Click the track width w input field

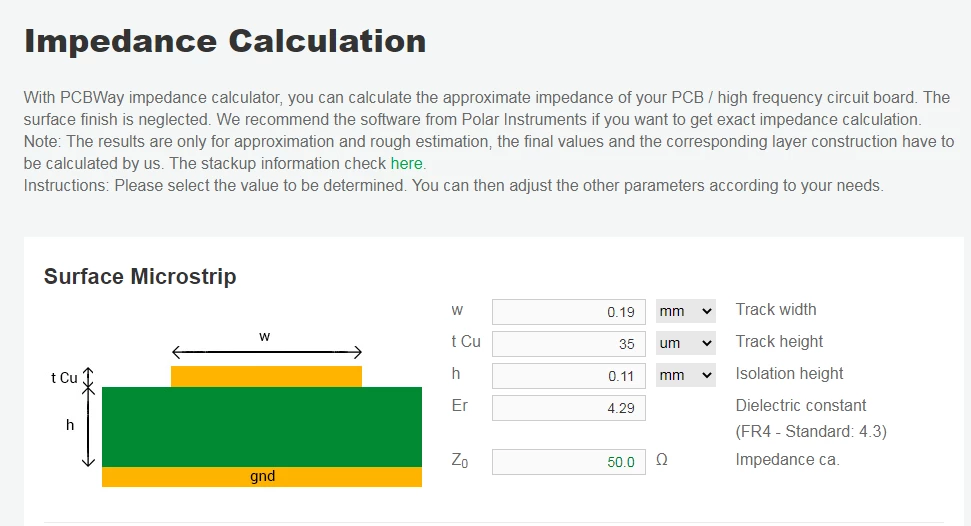pyautogui.click(x=568, y=312)
